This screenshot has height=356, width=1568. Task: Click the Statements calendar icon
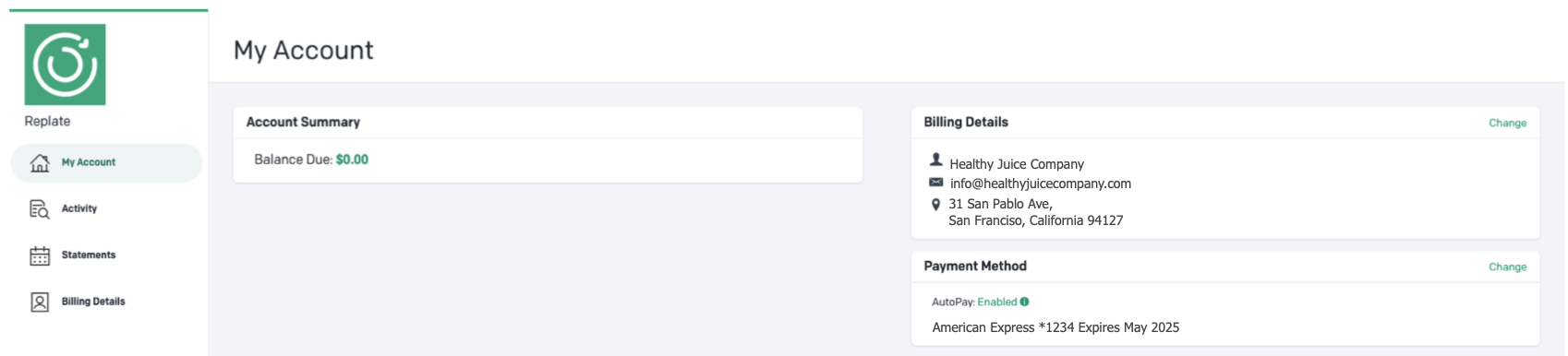click(x=40, y=255)
